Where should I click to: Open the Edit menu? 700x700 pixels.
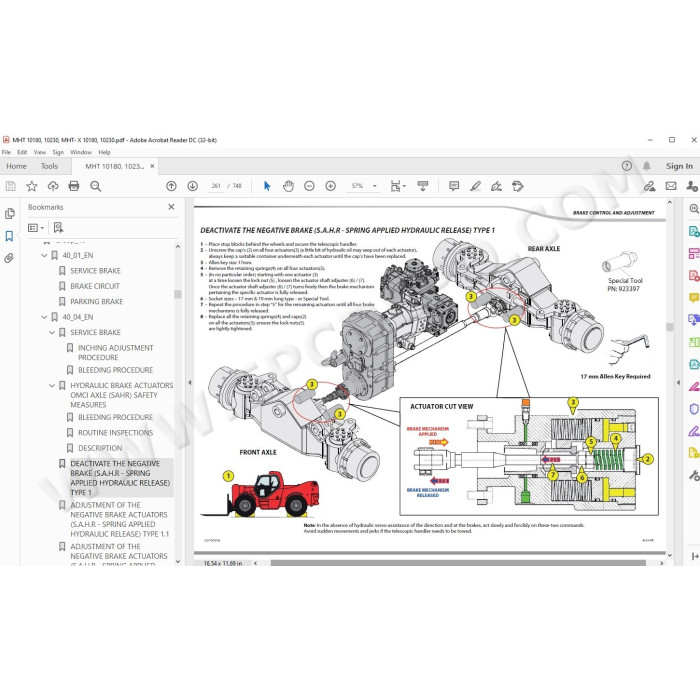tap(22, 152)
